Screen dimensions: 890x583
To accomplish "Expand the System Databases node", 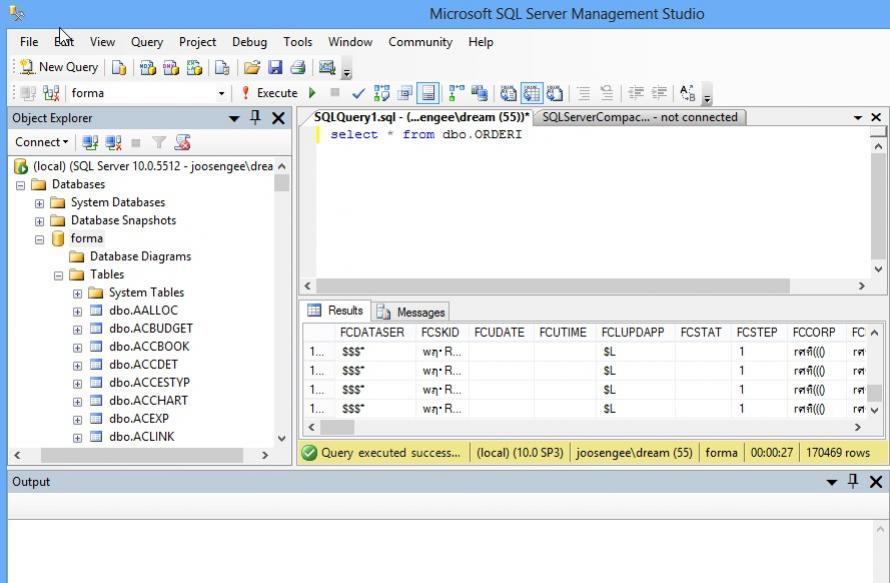I will (39, 203).
